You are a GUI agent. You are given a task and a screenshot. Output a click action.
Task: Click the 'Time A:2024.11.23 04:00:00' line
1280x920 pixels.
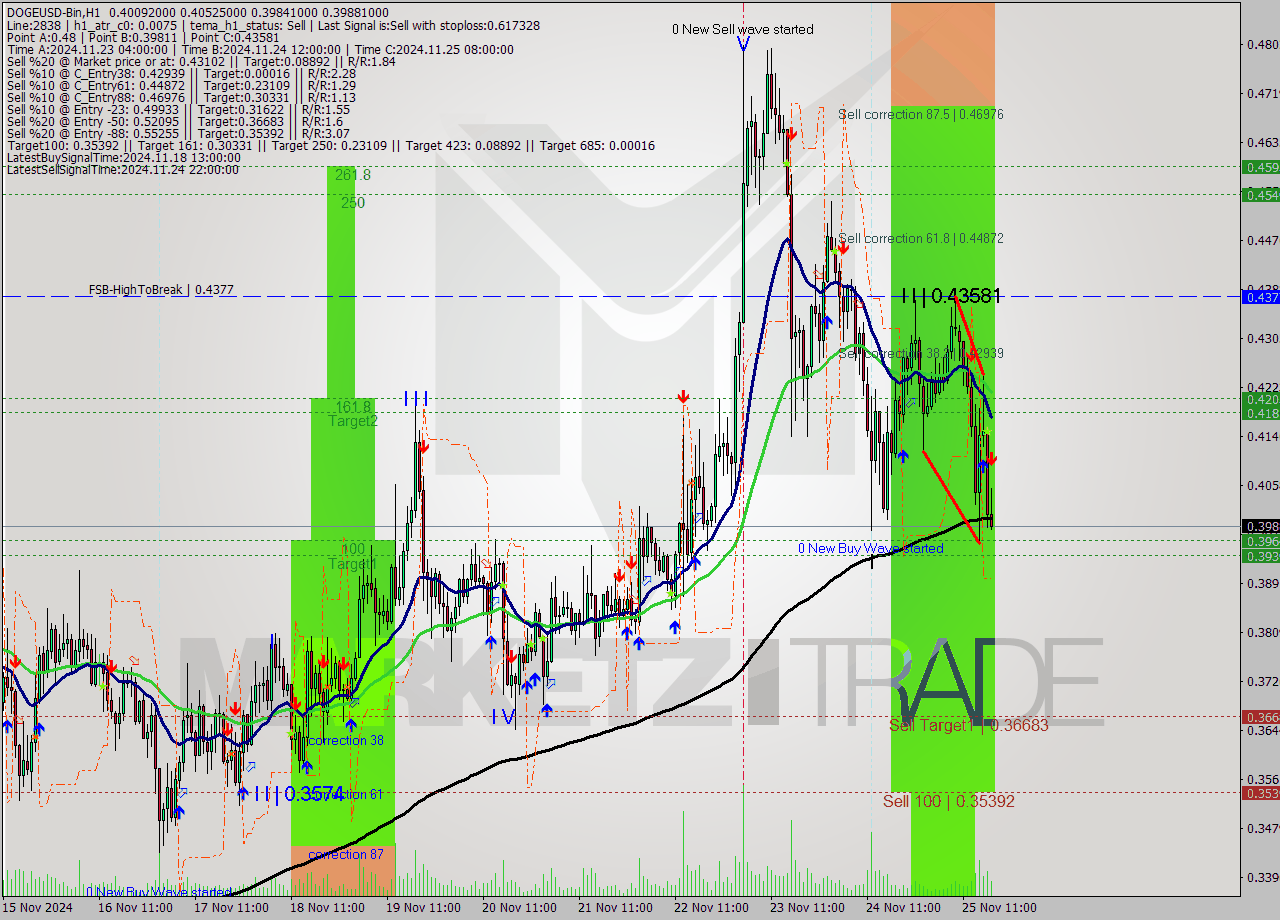click(x=260, y=49)
